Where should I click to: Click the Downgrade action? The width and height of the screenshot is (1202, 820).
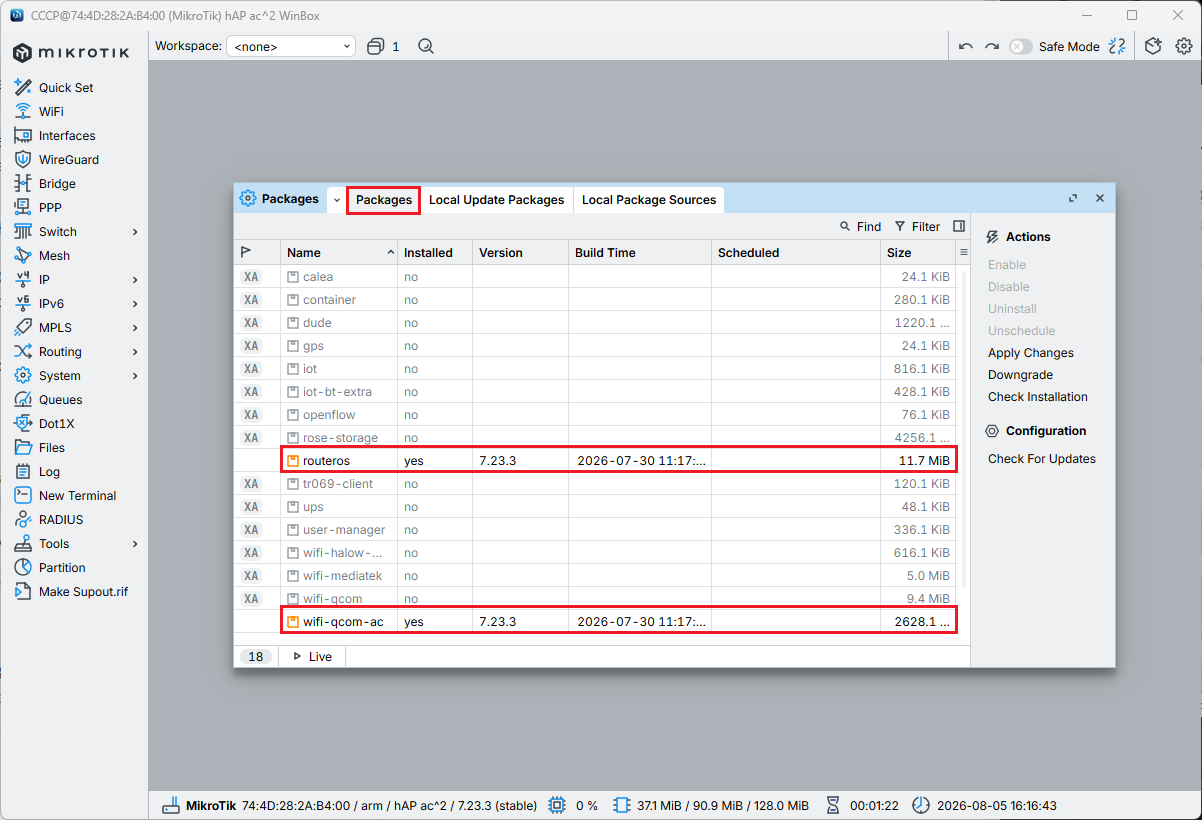pos(1020,375)
